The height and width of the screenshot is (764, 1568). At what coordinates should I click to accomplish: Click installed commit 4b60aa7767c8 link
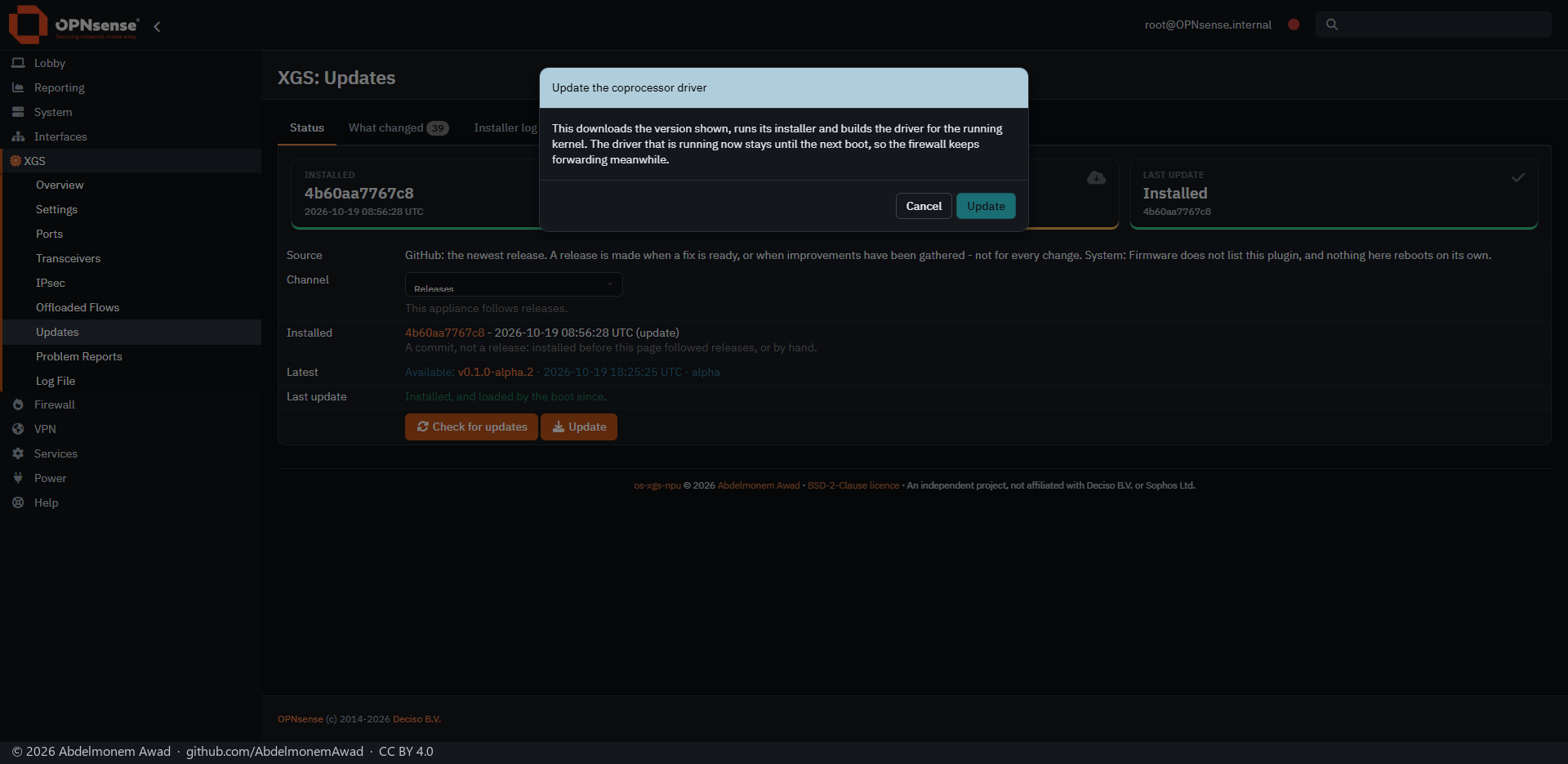coord(445,333)
